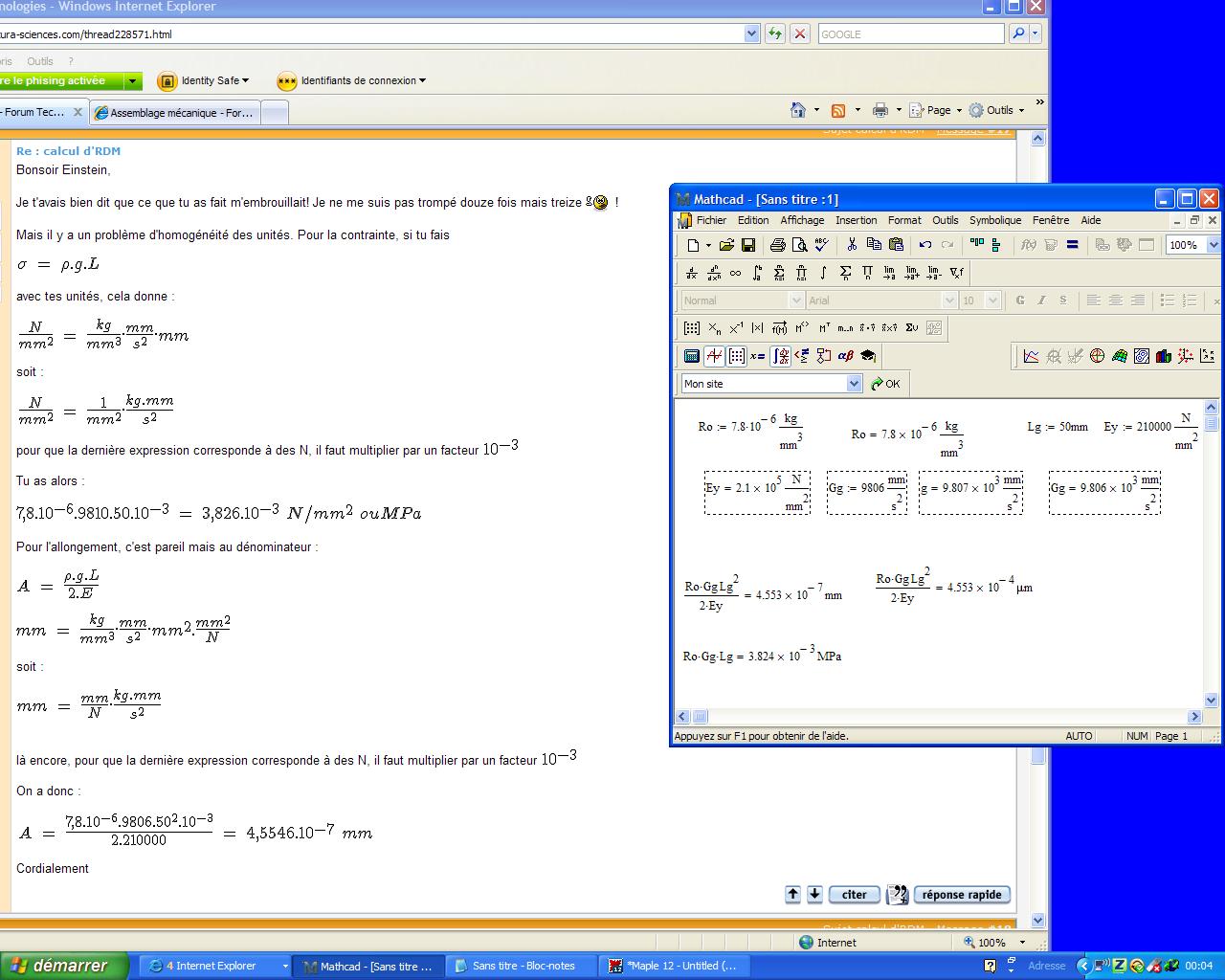Viewport: 1225px width, 980px height.
Task: Open the Bloc-notes taskbar window
Action: [x=523, y=966]
